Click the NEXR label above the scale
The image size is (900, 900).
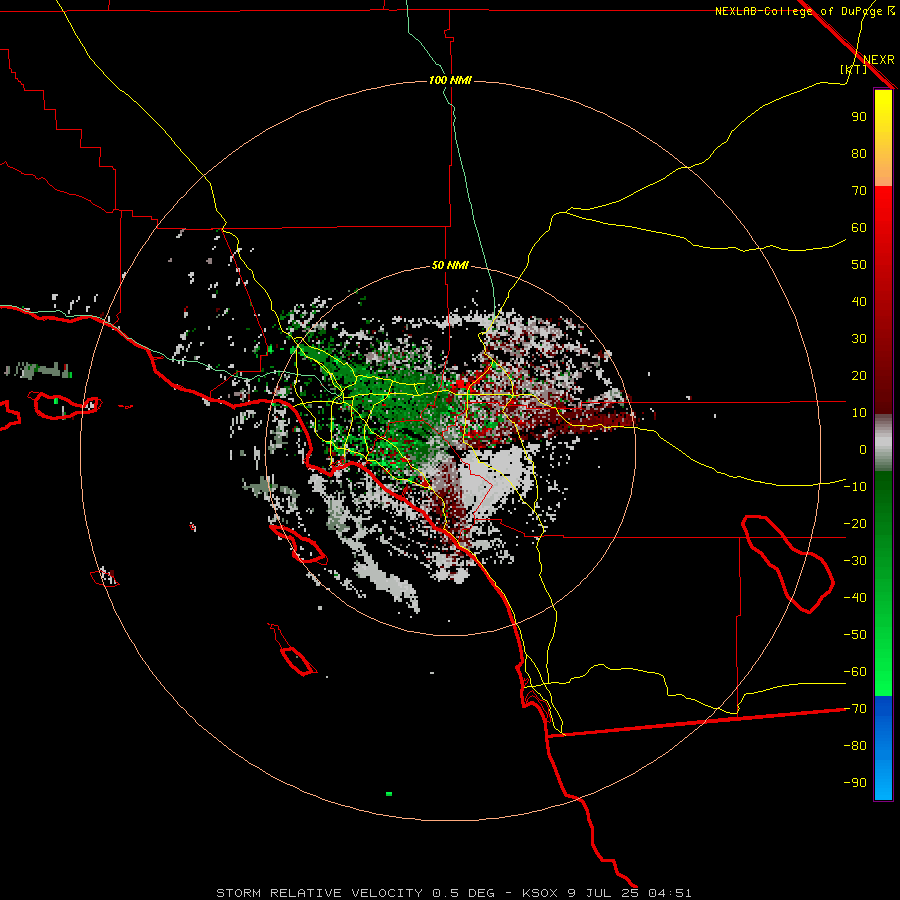[x=879, y=60]
